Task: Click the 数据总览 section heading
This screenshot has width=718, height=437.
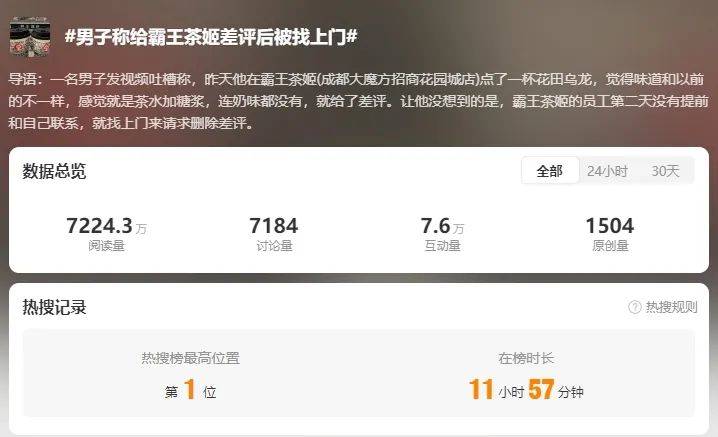Action: pyautogui.click(x=54, y=171)
